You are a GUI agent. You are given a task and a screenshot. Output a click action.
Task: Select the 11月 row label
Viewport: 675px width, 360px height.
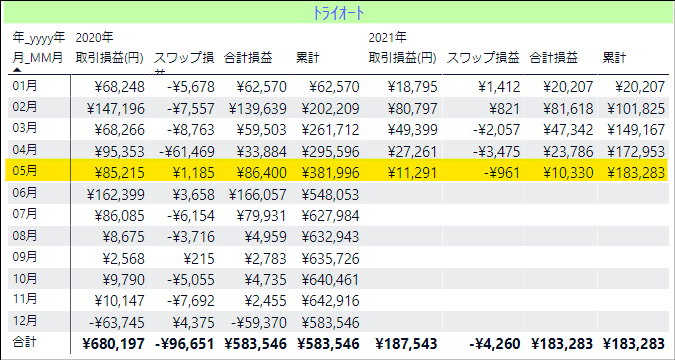point(25,299)
